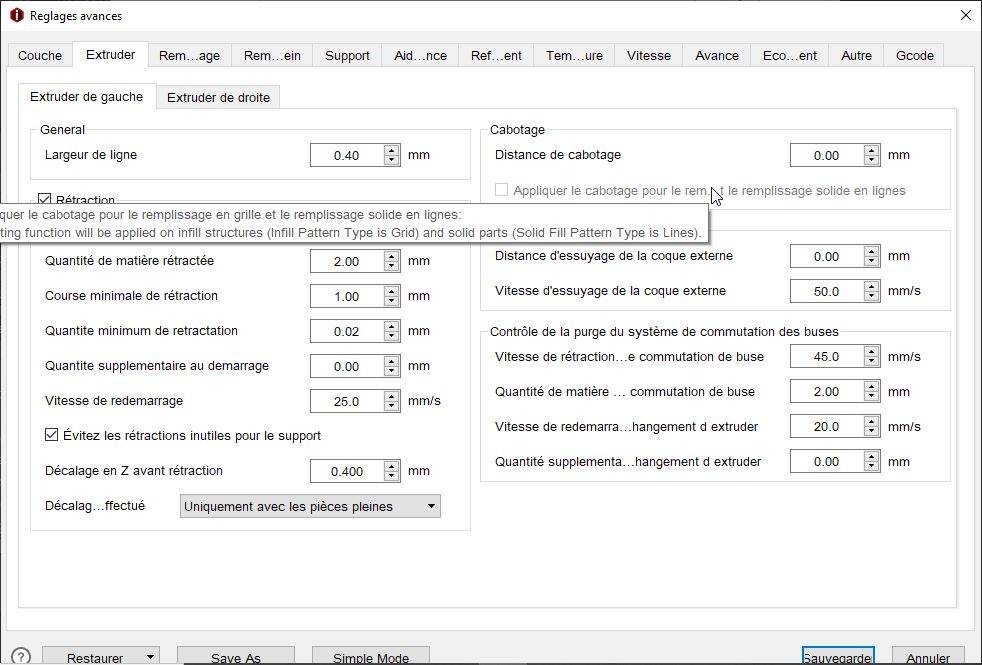The width and height of the screenshot is (982, 665).
Task: Switch to Simple Mode
Action: click(x=371, y=657)
